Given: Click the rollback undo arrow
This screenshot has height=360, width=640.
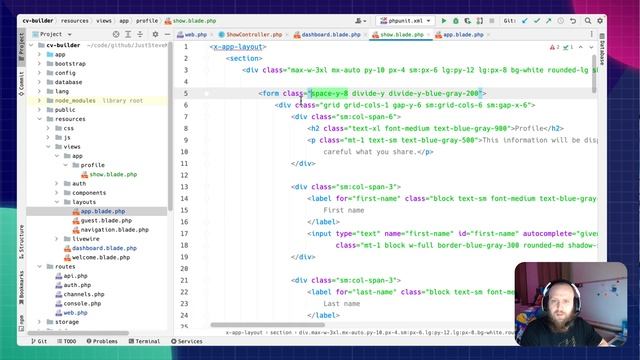Looking at the screenshot, I should (x=573, y=21).
